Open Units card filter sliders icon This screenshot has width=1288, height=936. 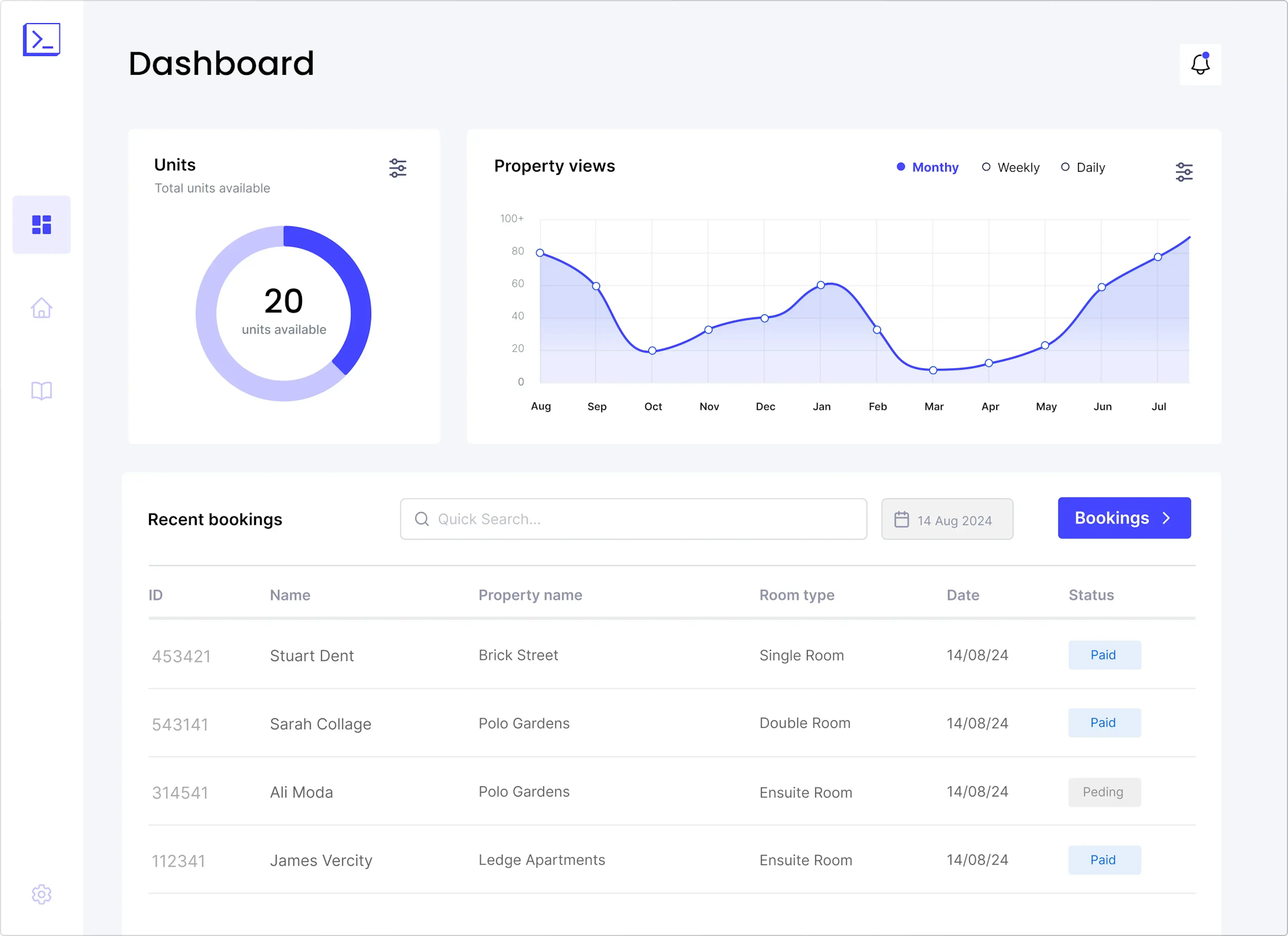(x=397, y=168)
